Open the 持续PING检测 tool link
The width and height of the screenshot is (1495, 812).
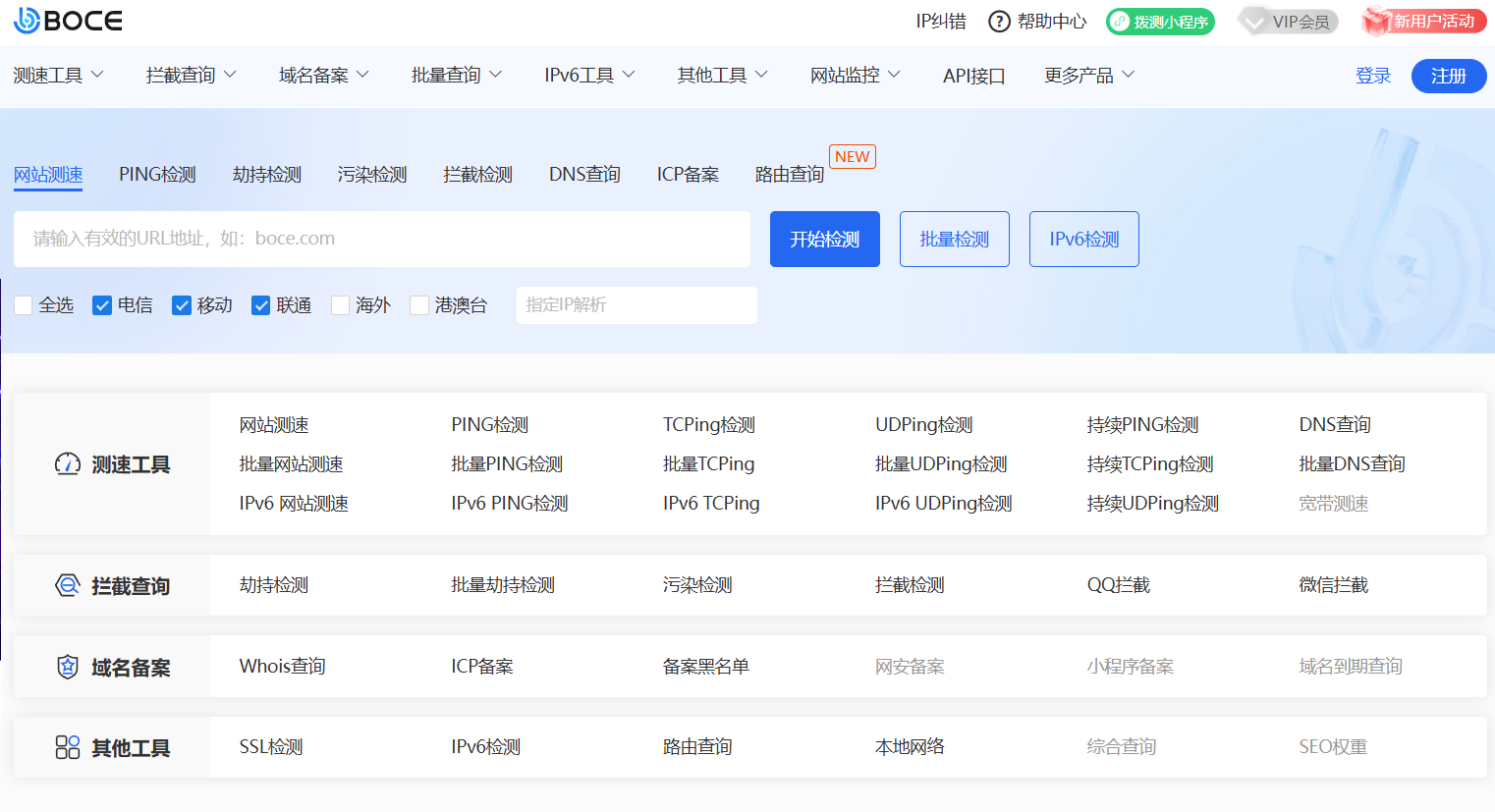click(1142, 425)
